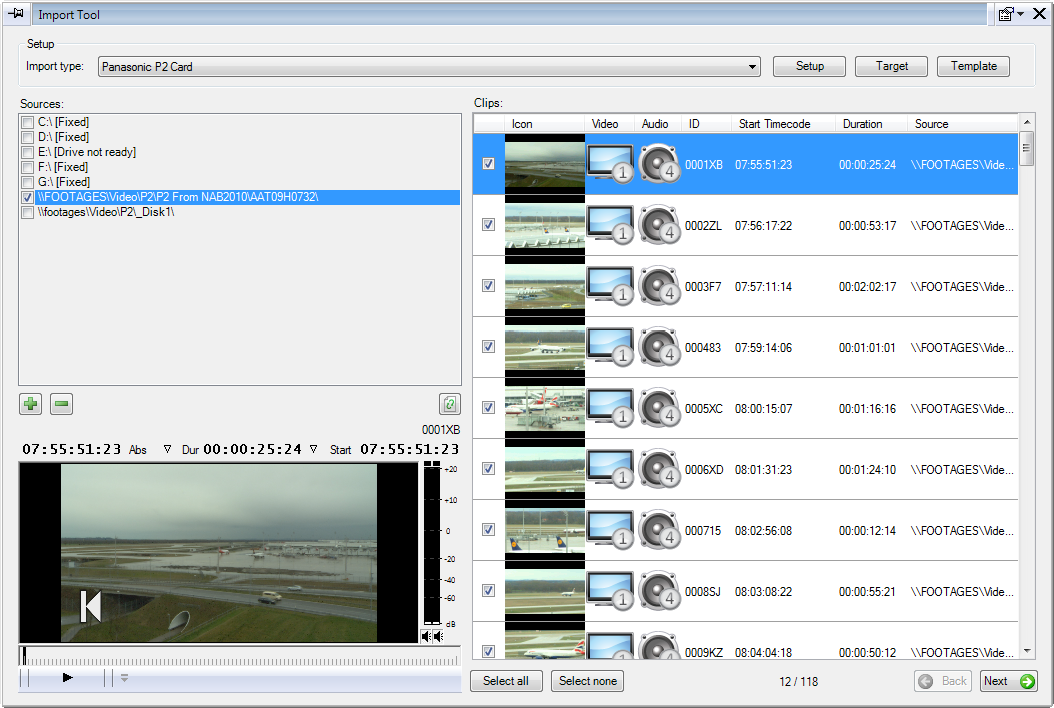
Task: Click the preview scrub timeline bar
Action: pos(240,657)
